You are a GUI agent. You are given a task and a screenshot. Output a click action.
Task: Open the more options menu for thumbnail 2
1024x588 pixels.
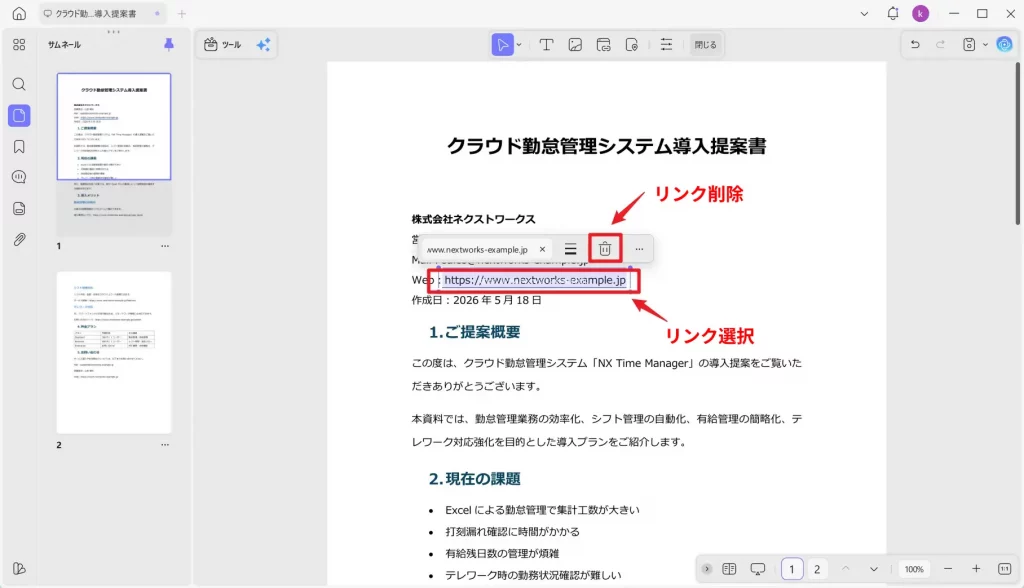165,445
